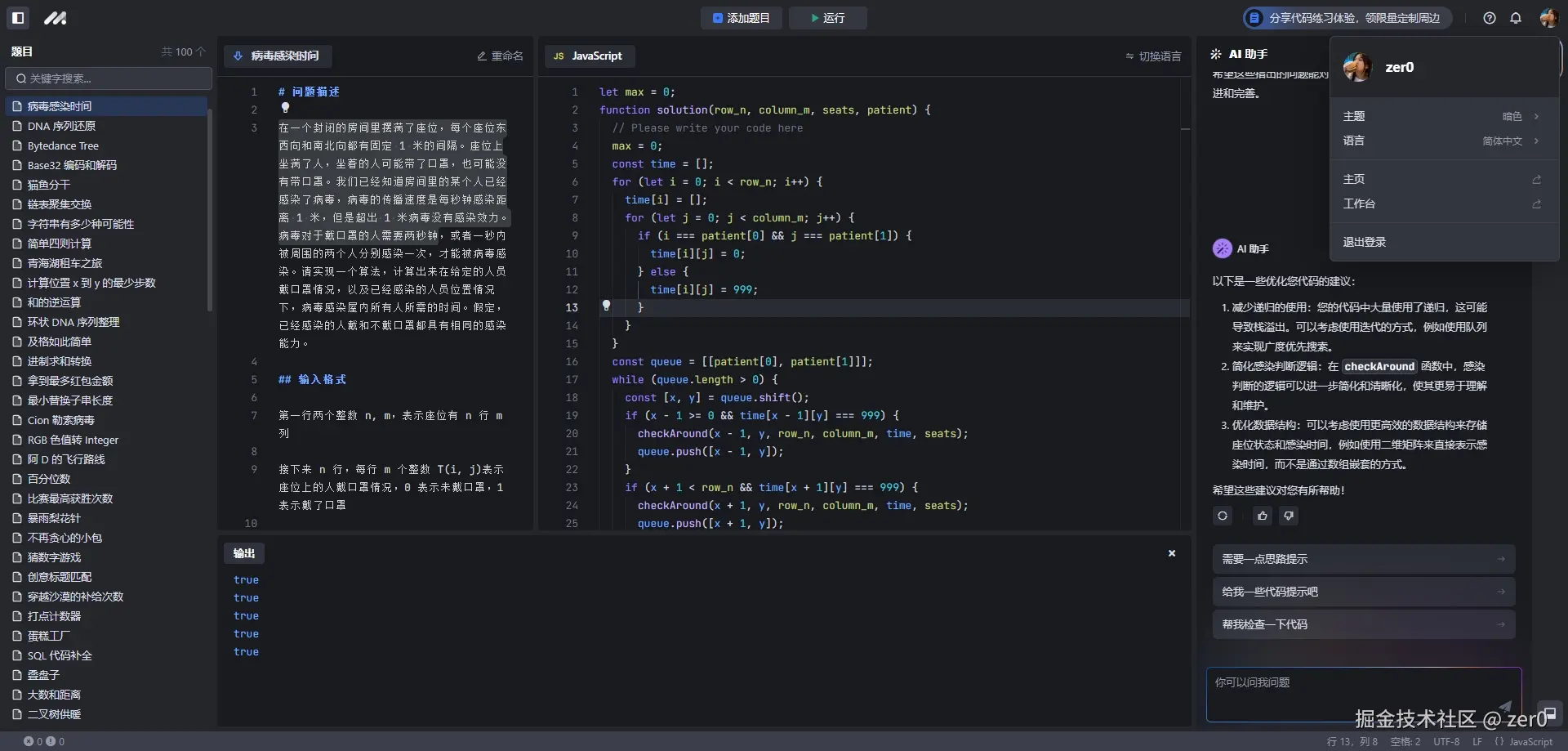Click the 关键字搜索 search field
The image size is (1568, 751).
click(x=108, y=78)
